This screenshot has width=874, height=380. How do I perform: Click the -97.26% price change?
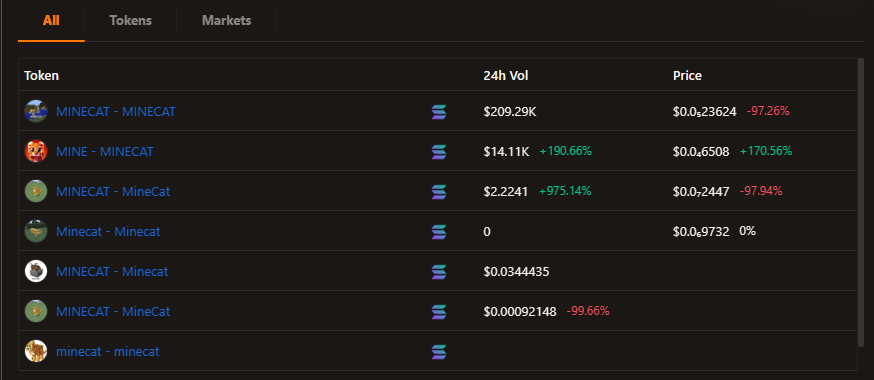[768, 111]
